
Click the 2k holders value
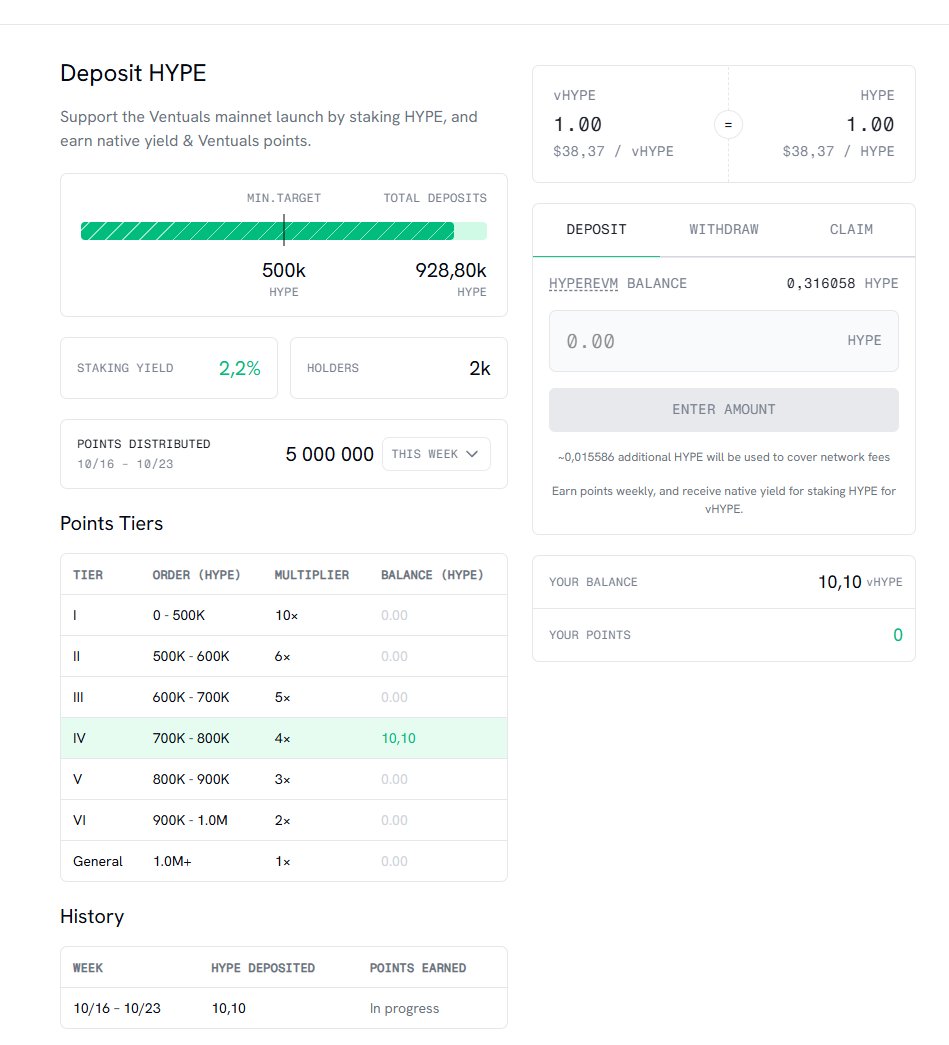[480, 368]
